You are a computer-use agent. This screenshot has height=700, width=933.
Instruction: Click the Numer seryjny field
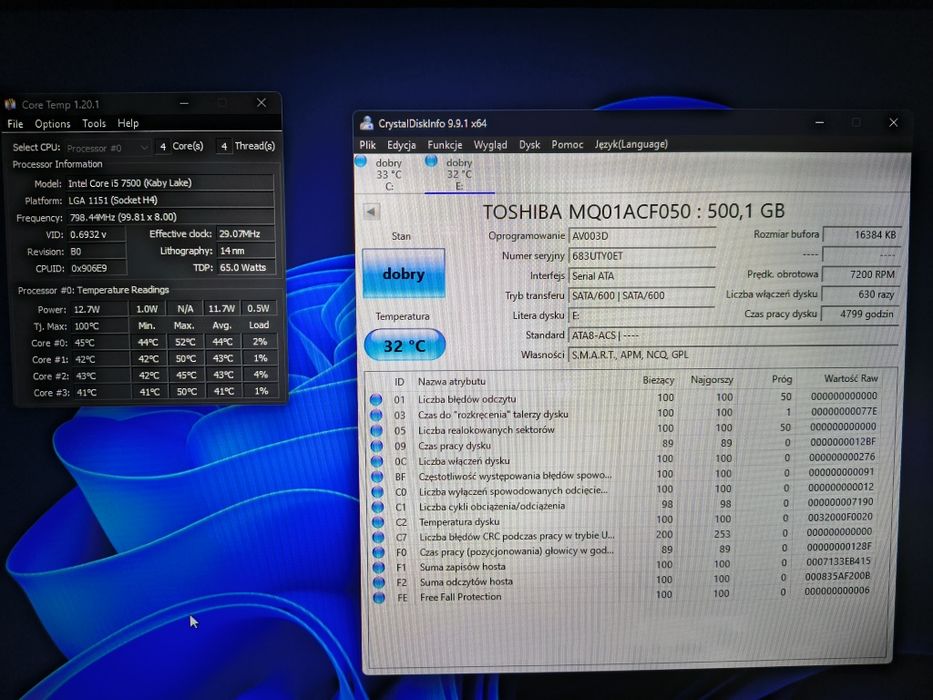[x=641, y=256]
